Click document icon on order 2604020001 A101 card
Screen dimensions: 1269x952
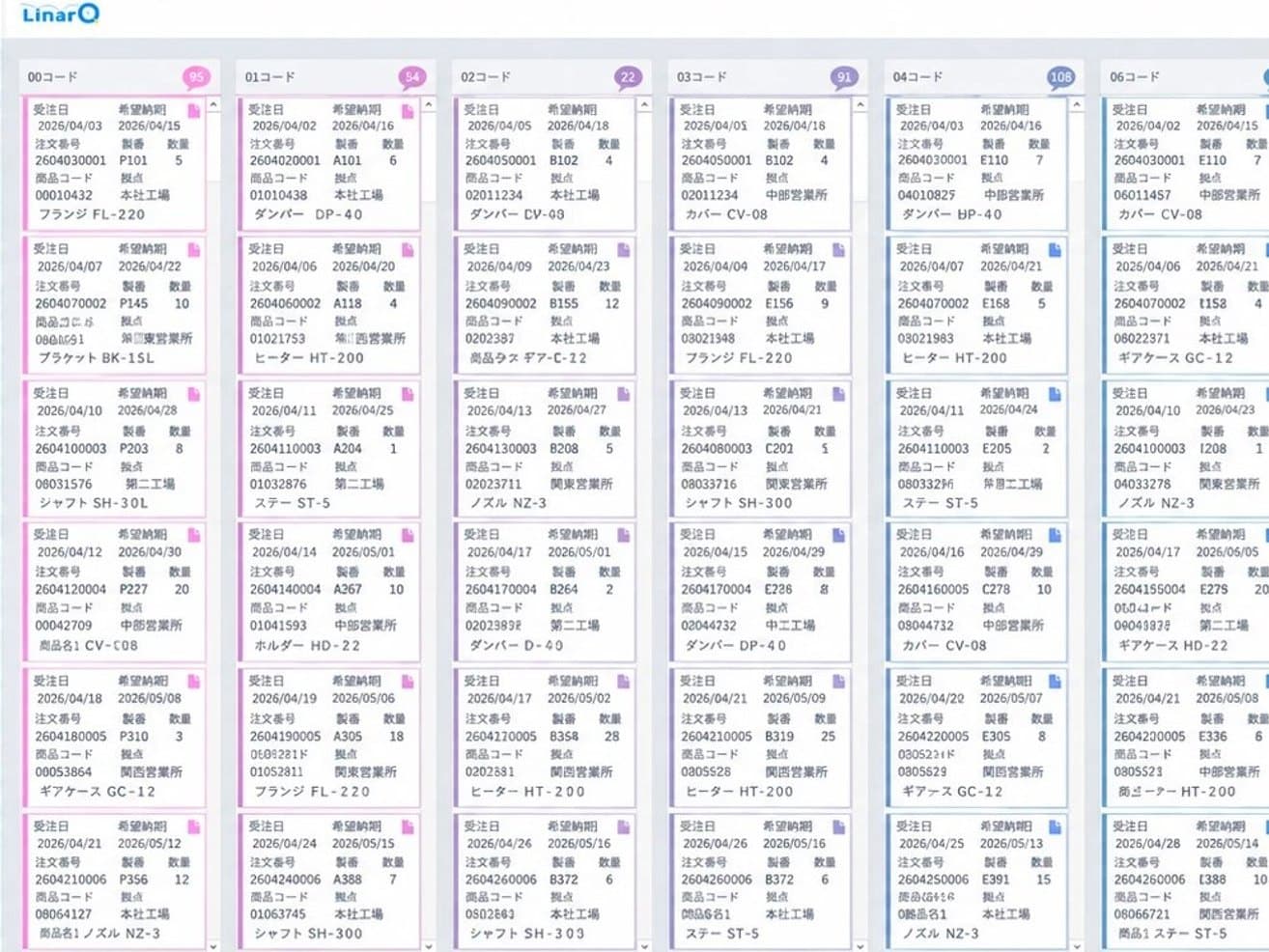click(x=409, y=112)
